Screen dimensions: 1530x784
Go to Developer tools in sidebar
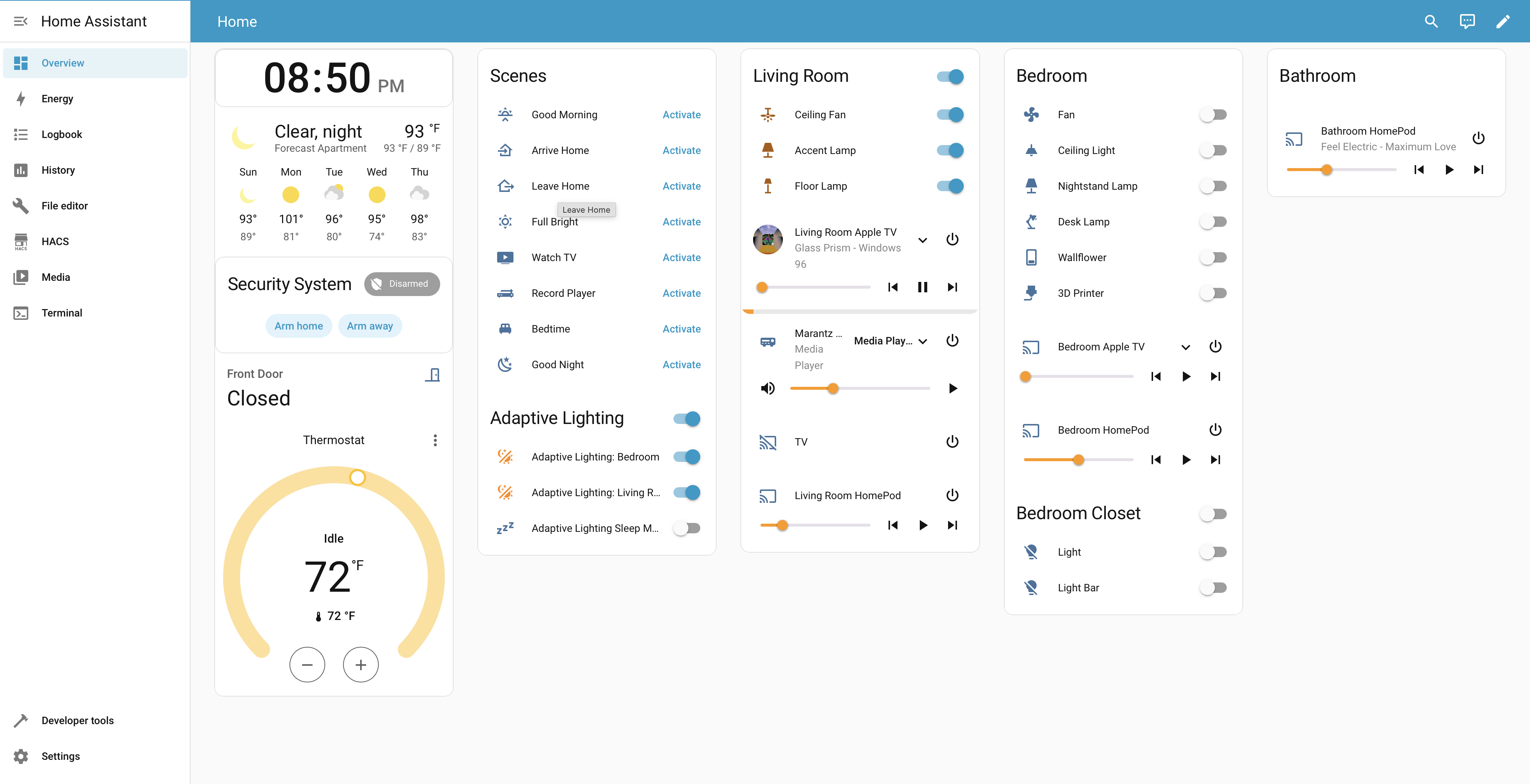(77, 720)
